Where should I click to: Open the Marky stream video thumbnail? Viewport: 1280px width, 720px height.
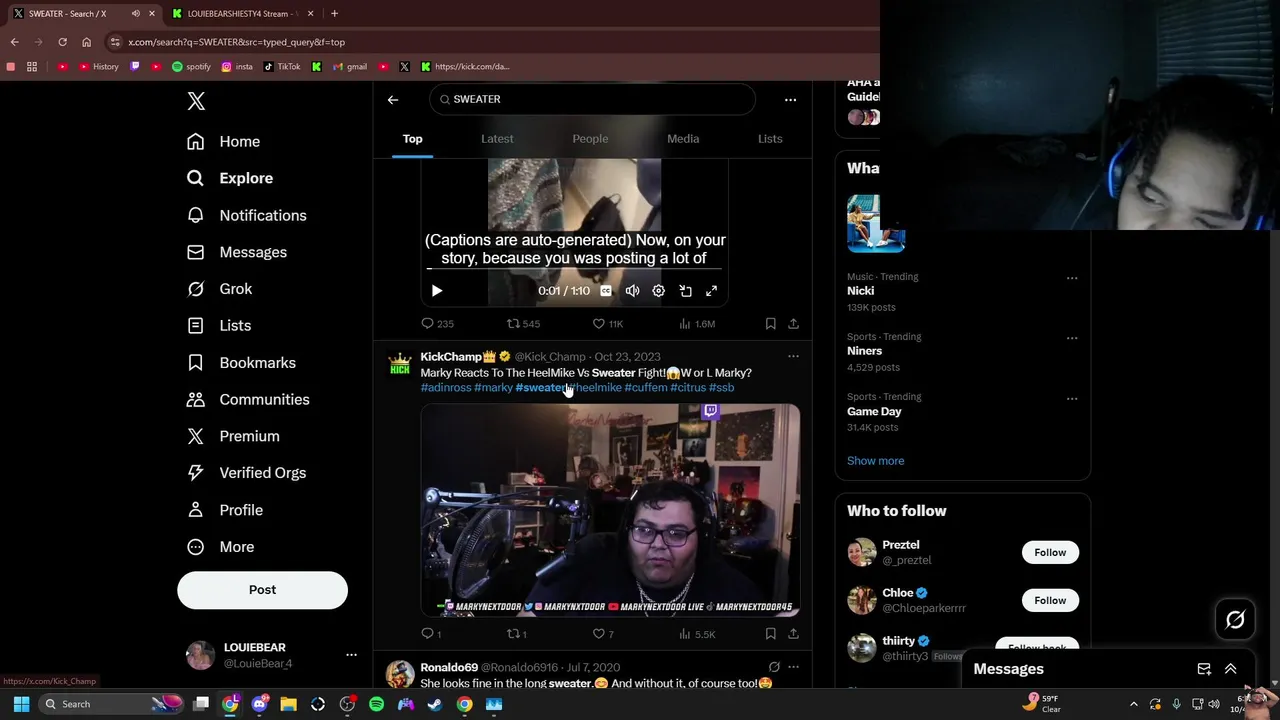tap(610, 510)
